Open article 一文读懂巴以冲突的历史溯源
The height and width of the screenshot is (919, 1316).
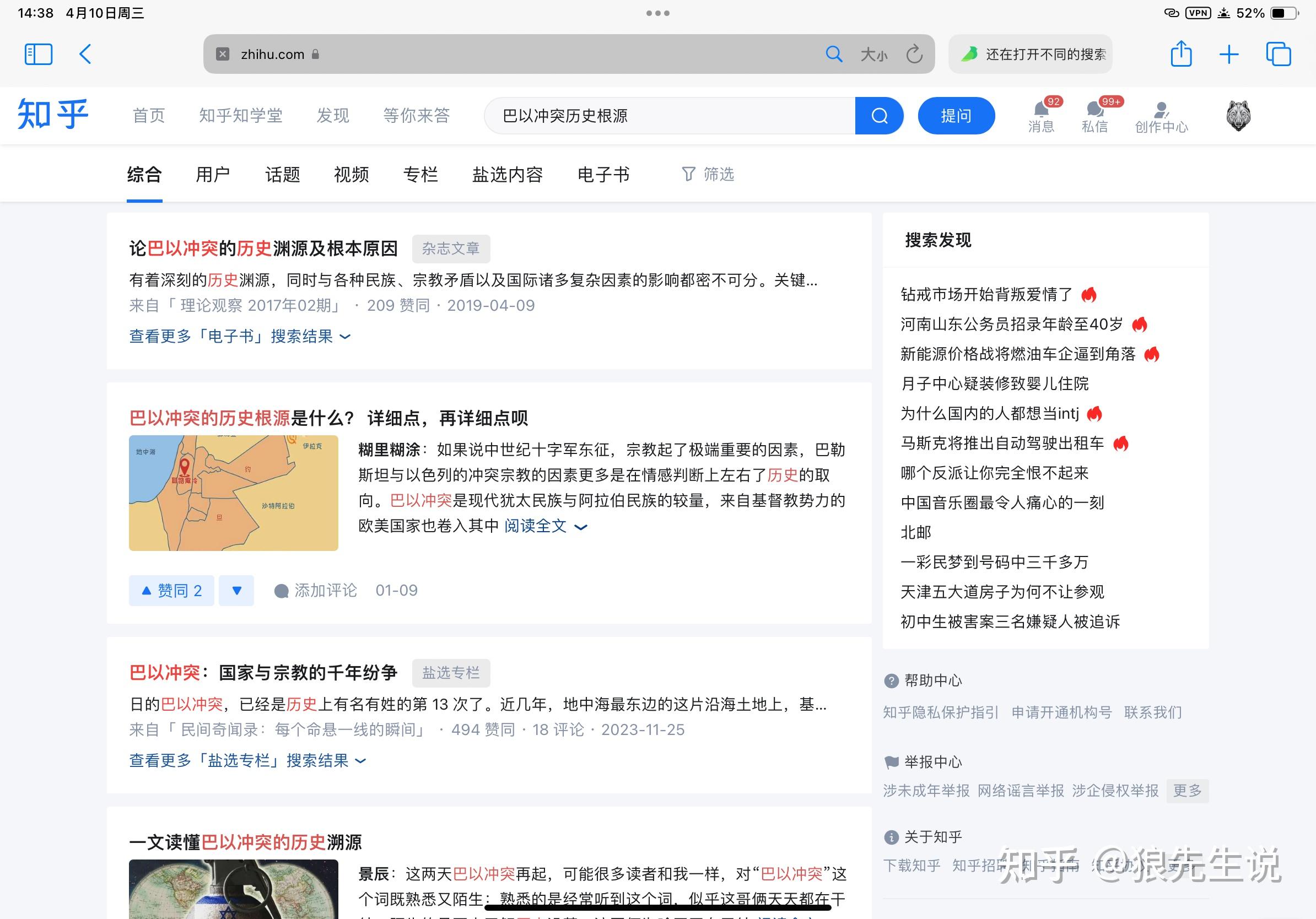(245, 842)
